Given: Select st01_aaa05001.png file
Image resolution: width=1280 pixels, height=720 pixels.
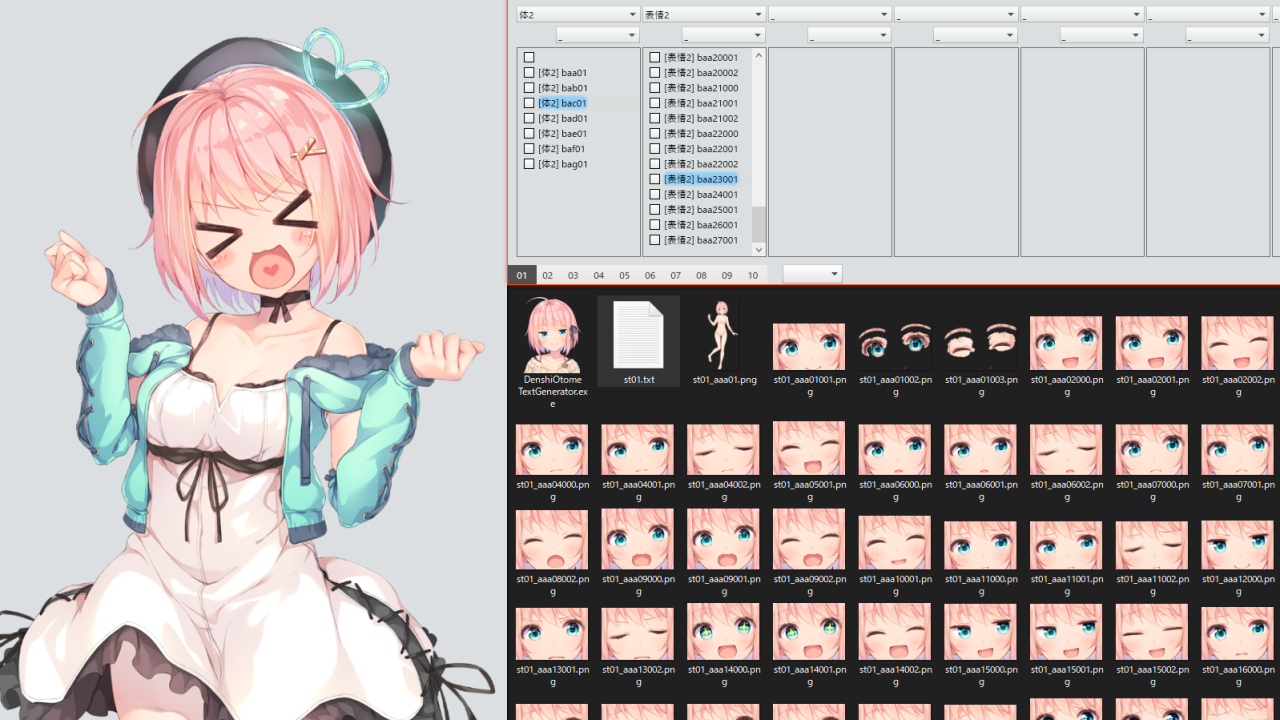Looking at the screenshot, I should [809, 447].
